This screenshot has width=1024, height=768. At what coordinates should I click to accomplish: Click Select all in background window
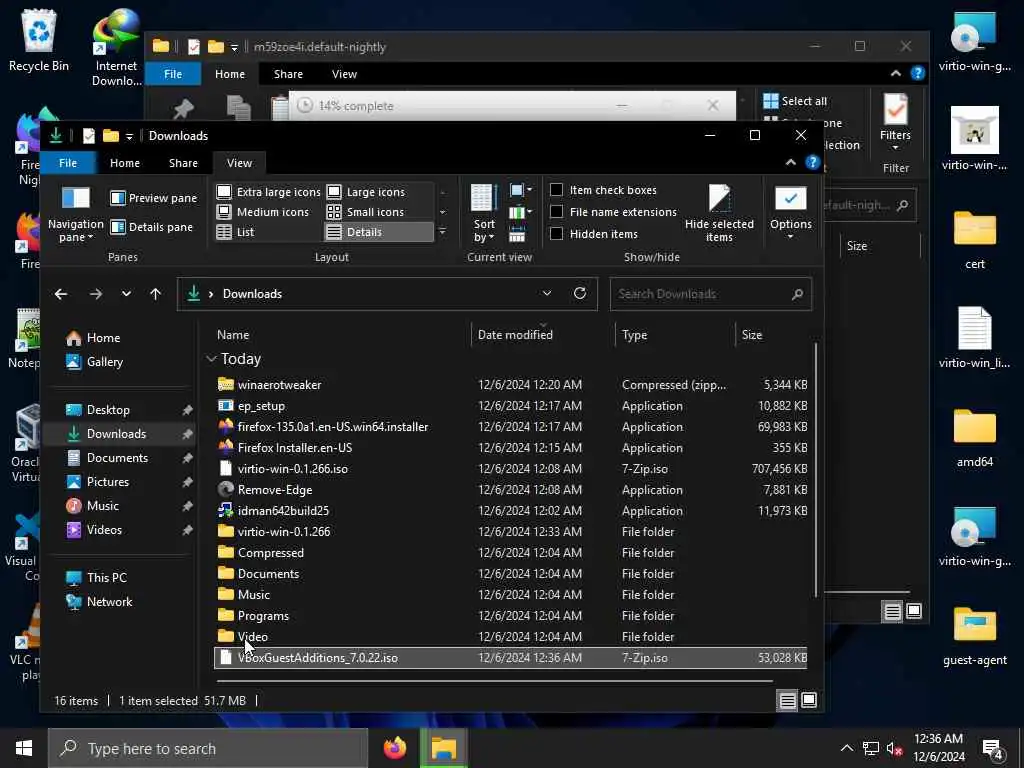coord(795,101)
